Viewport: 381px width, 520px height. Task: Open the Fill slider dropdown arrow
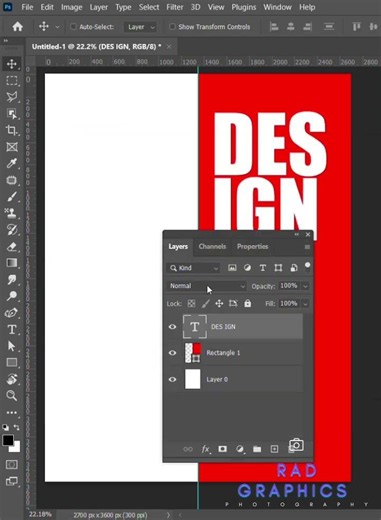pos(305,304)
